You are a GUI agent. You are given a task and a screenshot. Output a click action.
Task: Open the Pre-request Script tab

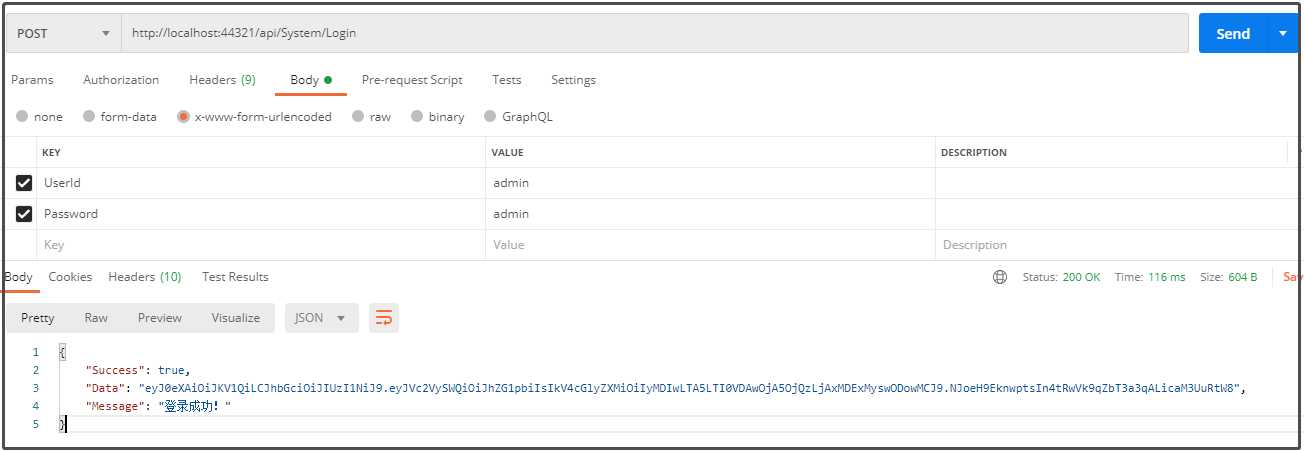click(x=412, y=80)
